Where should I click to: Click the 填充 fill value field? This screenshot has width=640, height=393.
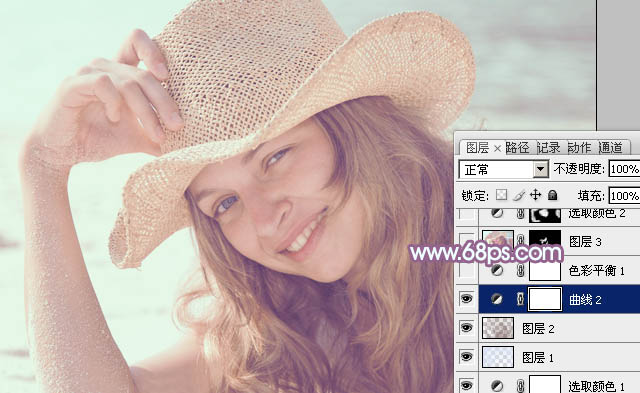(x=624, y=196)
